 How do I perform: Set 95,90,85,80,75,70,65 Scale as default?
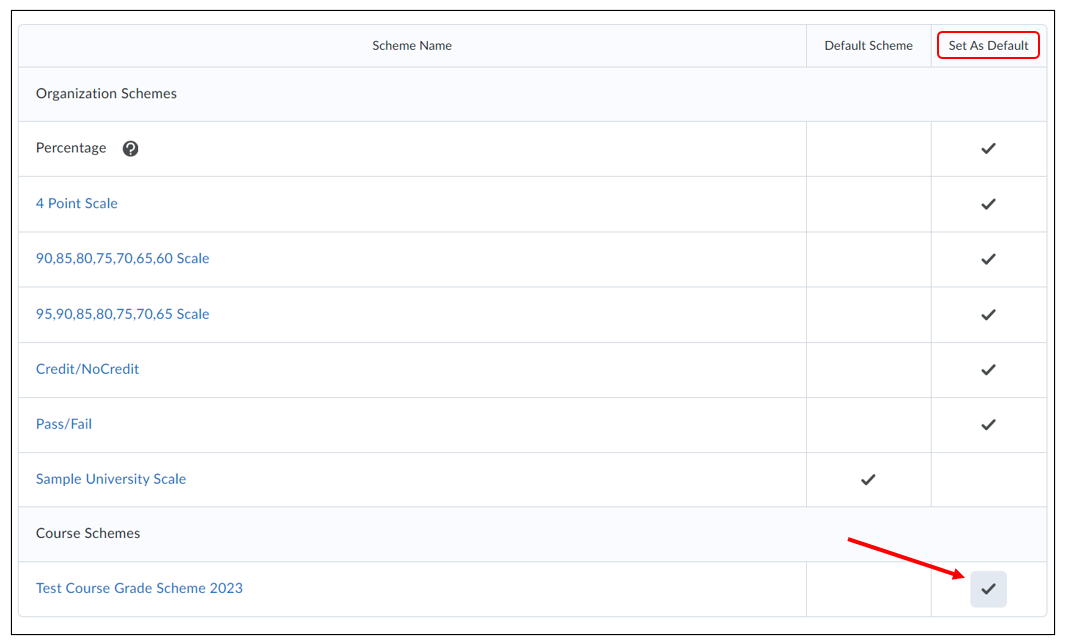988,314
